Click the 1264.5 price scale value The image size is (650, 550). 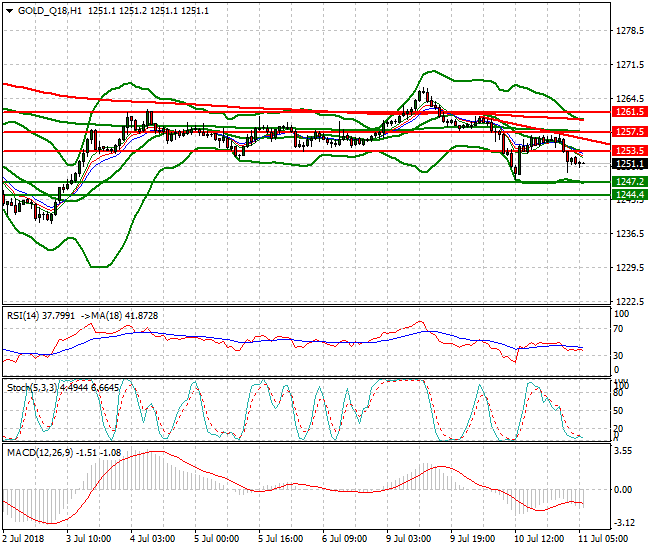tap(630, 99)
